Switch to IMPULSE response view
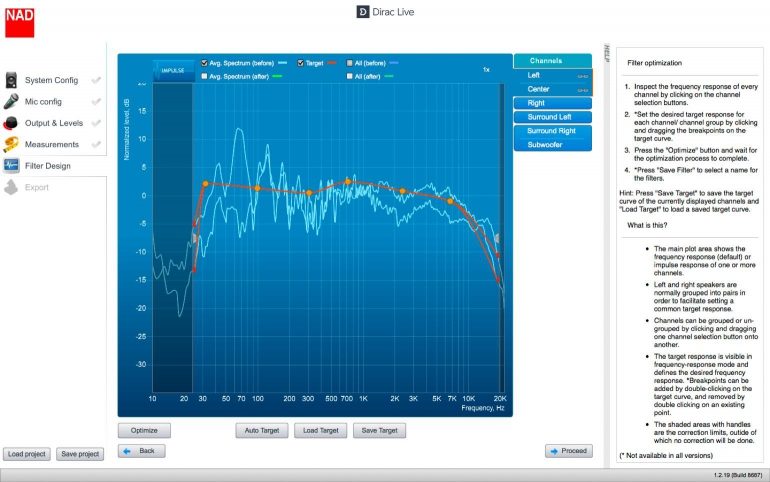Viewport: 770px width, 482px height. 173,70
